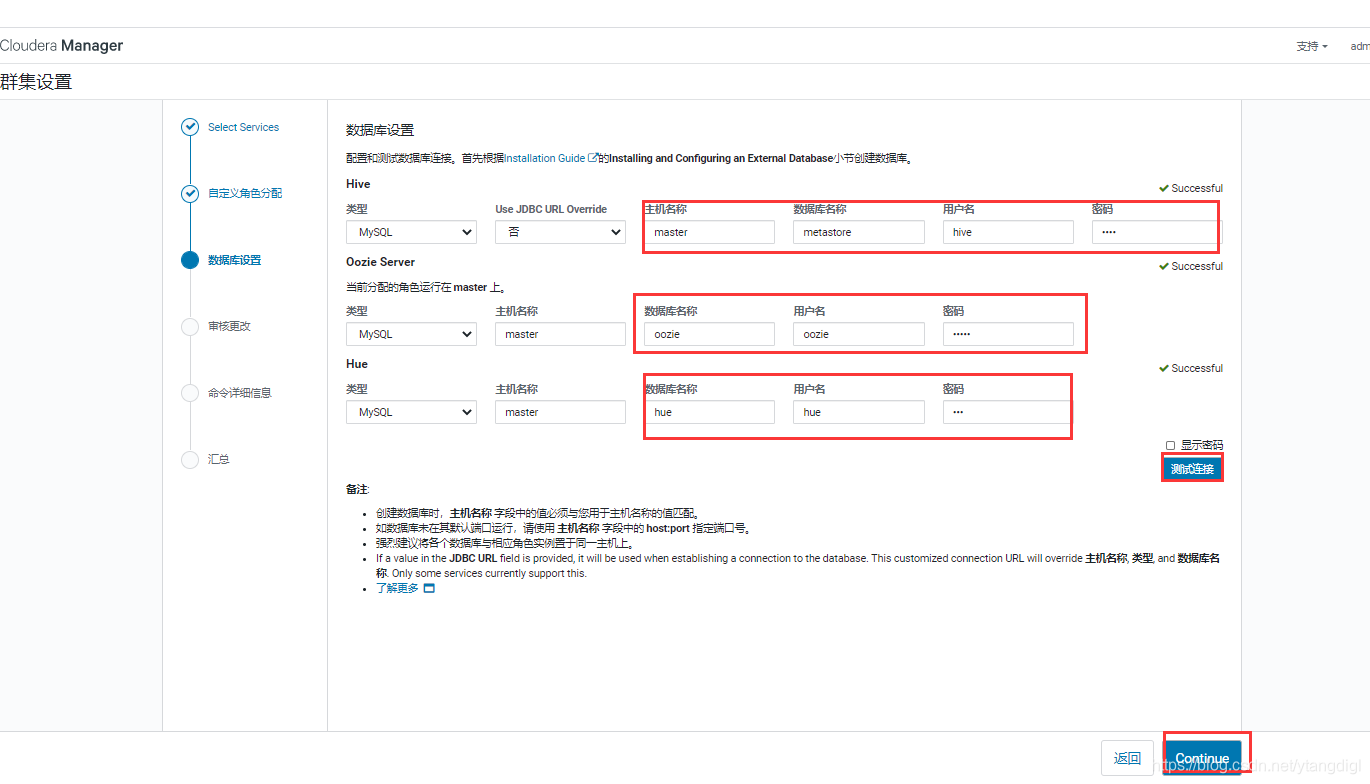This screenshot has height=784, width=1370.
Task: Select the 命令详细信息 step label
Action: point(240,393)
